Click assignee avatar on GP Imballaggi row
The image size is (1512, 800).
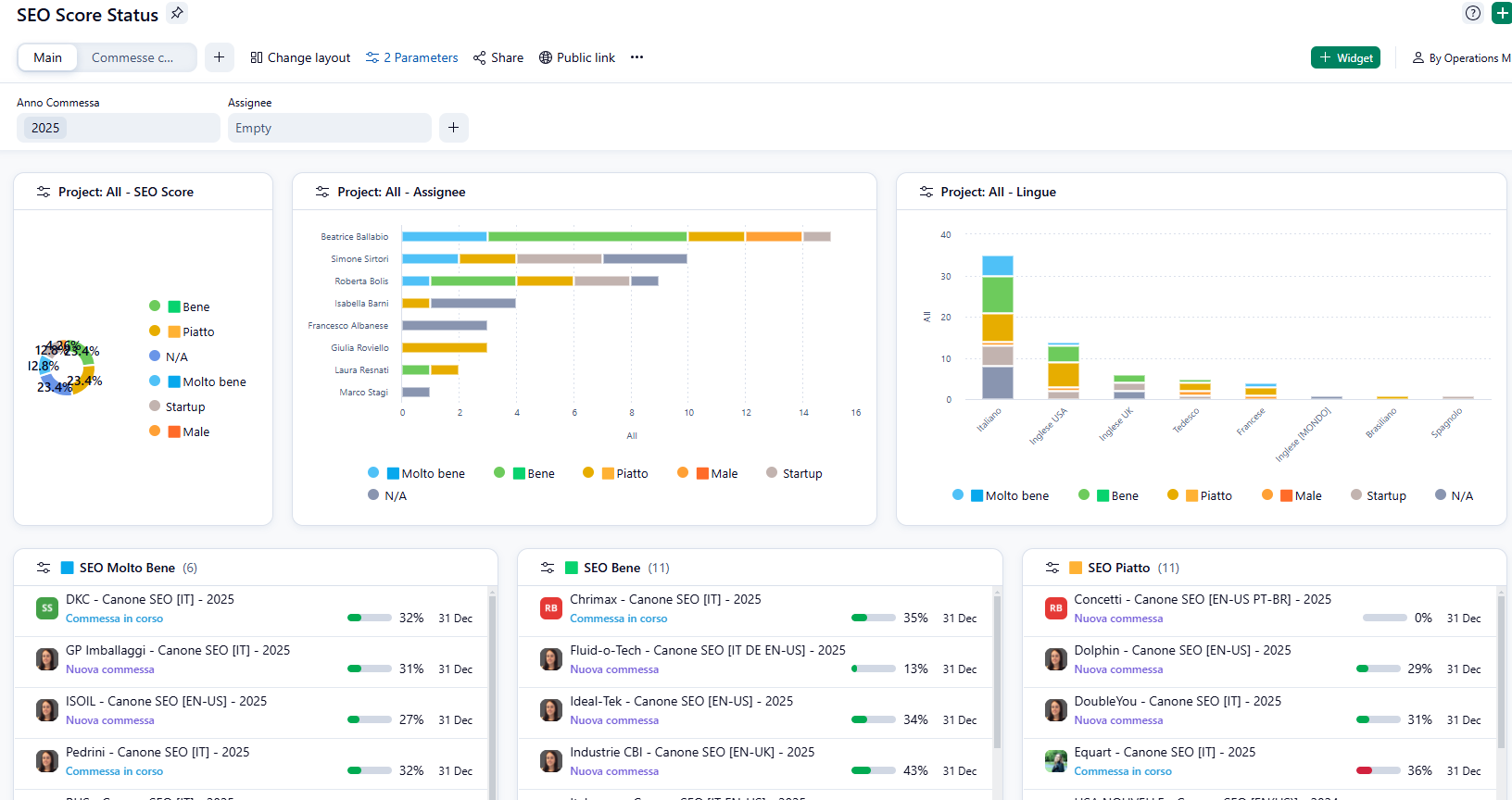coord(47,659)
